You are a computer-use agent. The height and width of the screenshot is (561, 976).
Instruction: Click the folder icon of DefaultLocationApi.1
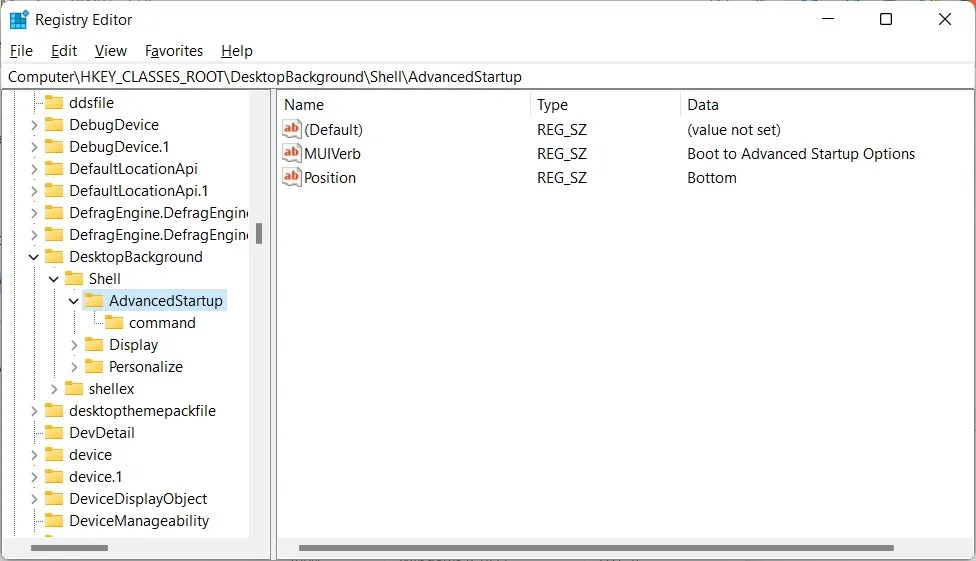(x=54, y=191)
